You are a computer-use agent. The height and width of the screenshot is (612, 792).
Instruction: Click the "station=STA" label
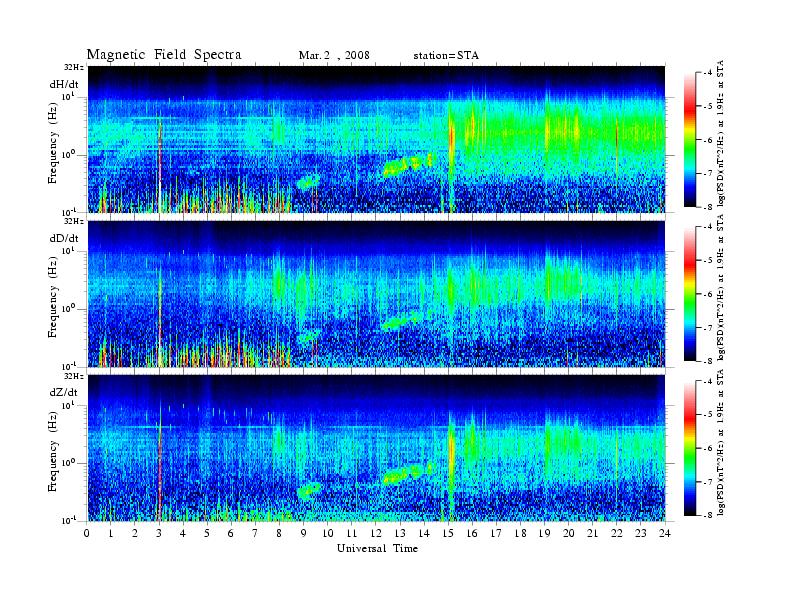[x=446, y=56]
